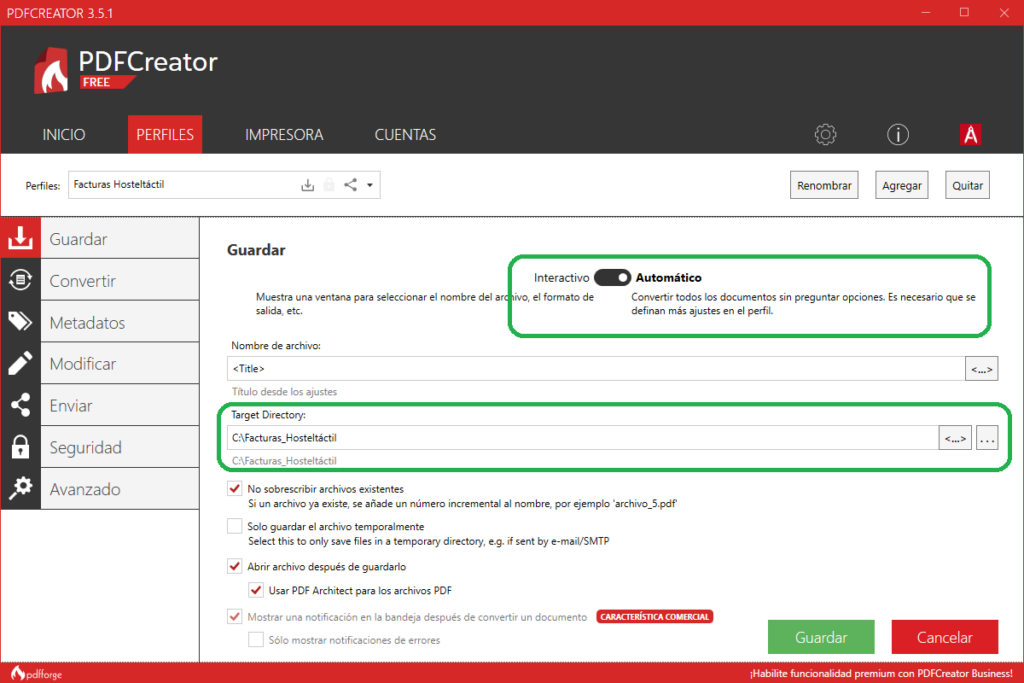Open application settings gear in header
The image size is (1024, 683).
click(x=825, y=134)
